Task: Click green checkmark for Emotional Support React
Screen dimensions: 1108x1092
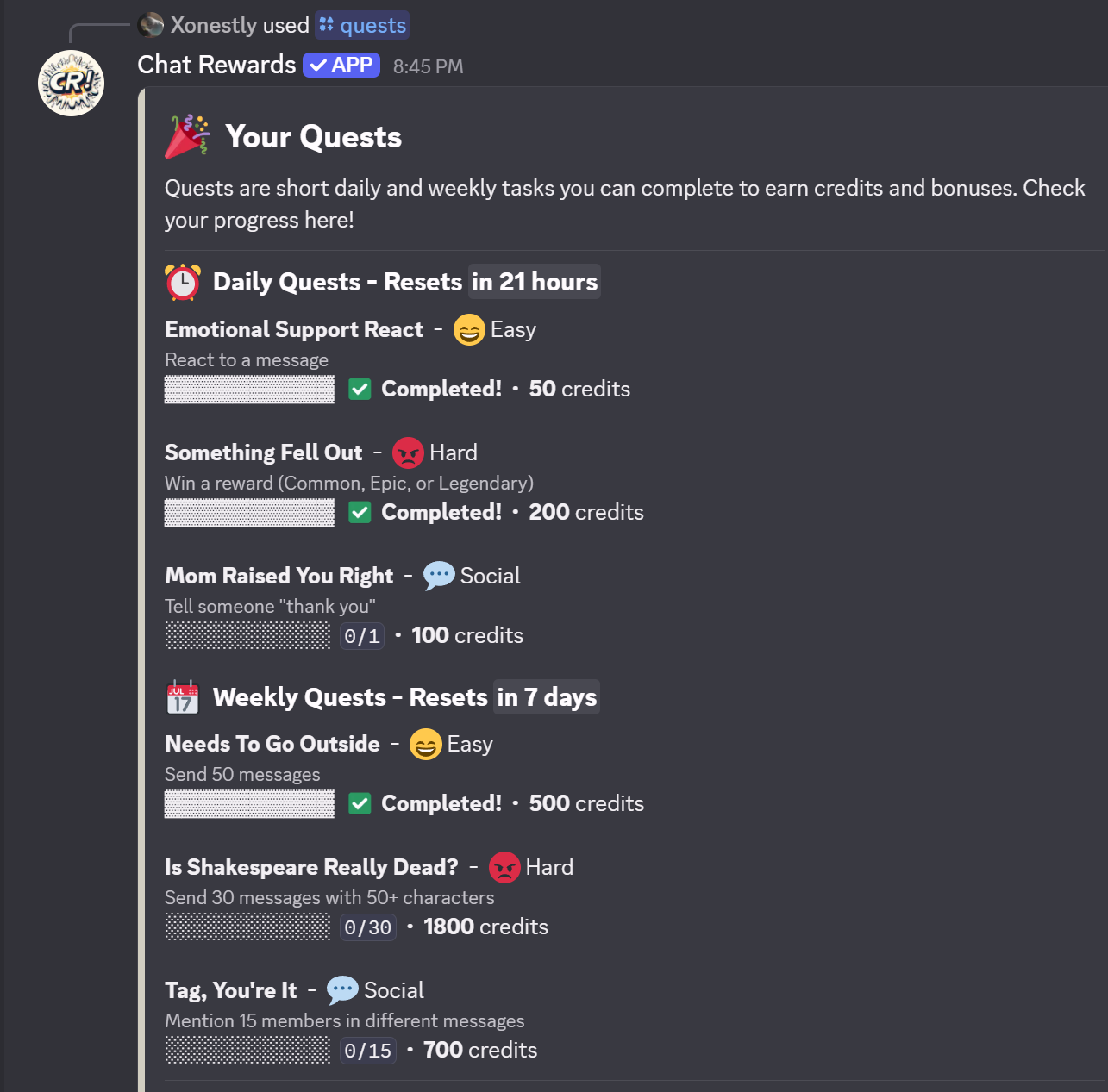Action: [x=360, y=390]
